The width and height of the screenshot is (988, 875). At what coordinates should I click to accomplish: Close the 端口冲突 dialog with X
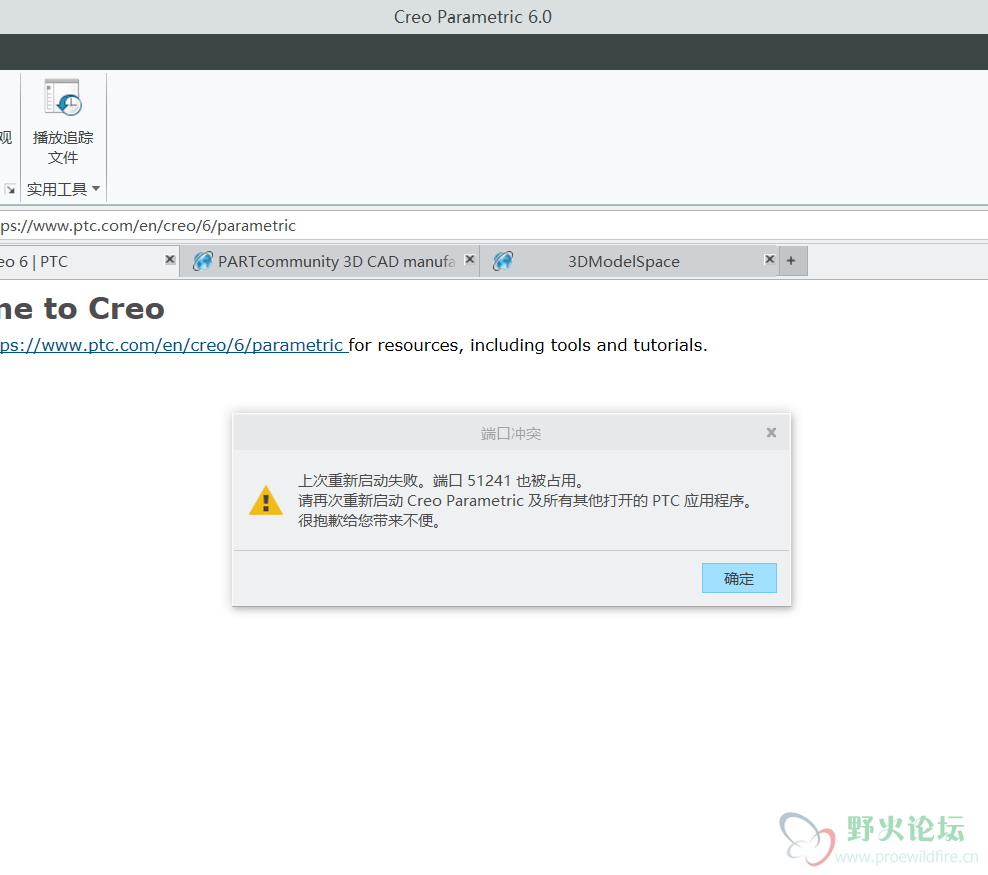click(771, 433)
